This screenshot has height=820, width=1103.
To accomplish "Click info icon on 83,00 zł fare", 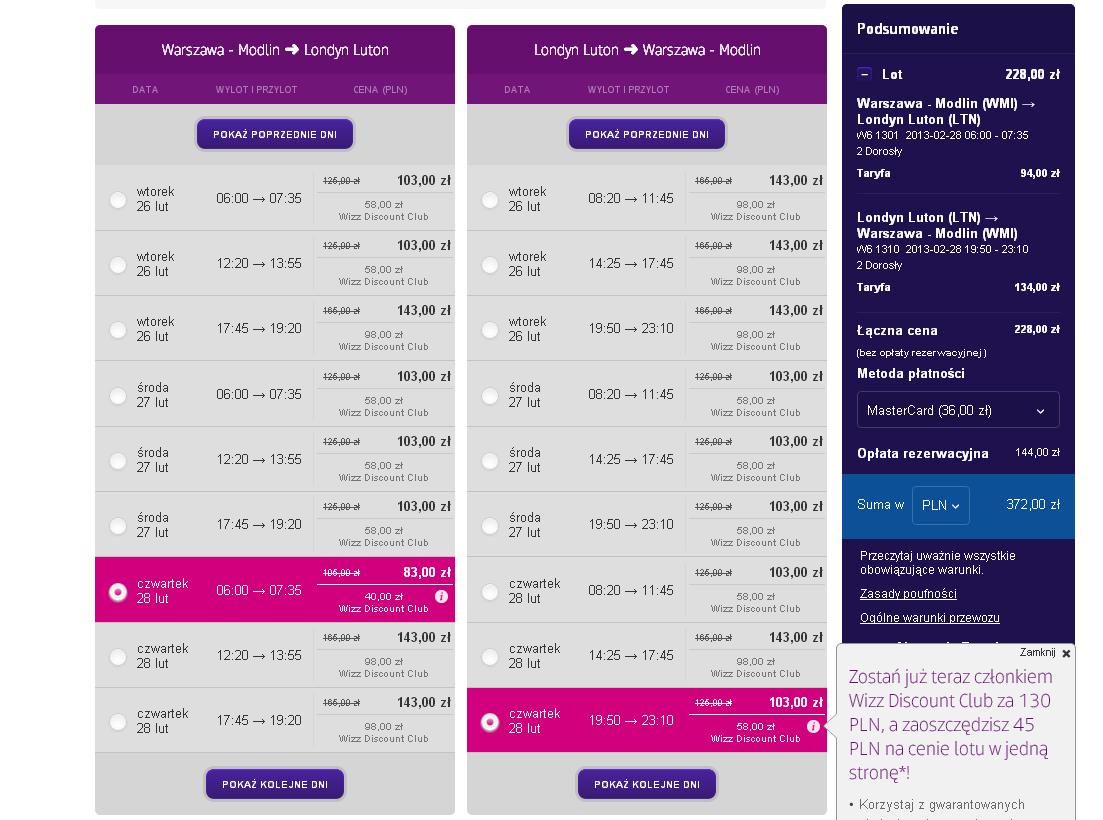I will (441, 596).
